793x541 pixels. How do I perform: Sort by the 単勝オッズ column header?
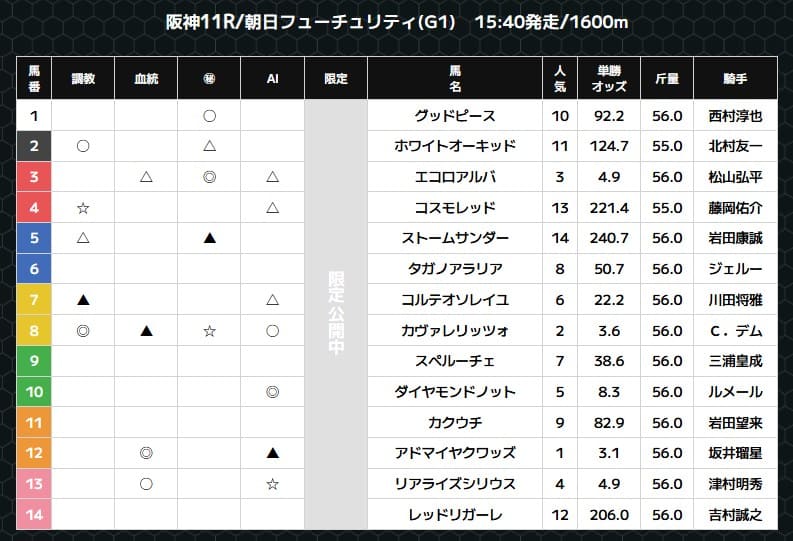tap(609, 78)
